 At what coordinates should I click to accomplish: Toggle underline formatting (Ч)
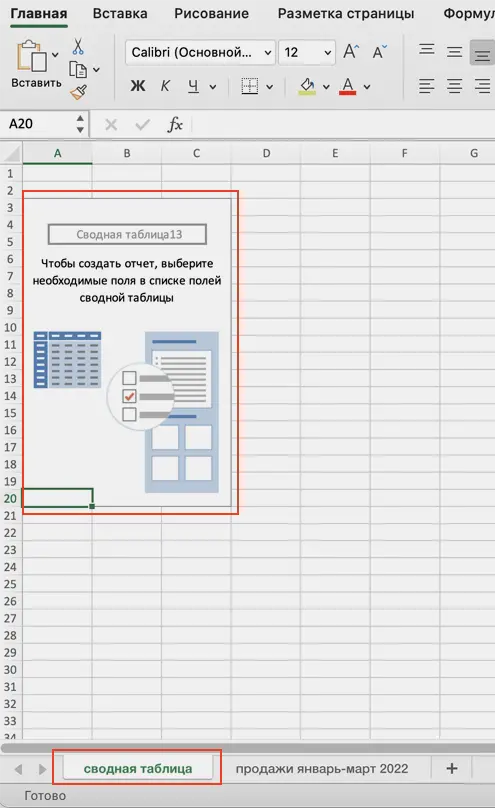(x=193, y=86)
